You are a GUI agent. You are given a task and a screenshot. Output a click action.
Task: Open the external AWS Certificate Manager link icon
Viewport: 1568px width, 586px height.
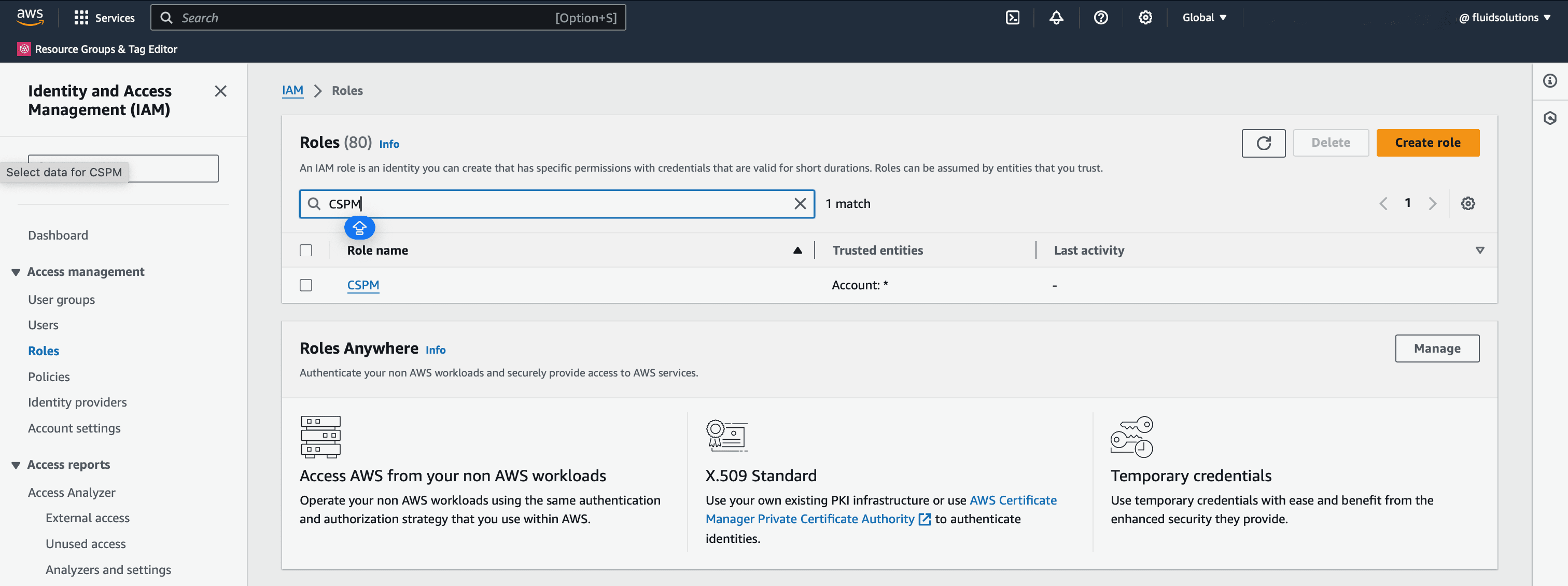(x=924, y=519)
